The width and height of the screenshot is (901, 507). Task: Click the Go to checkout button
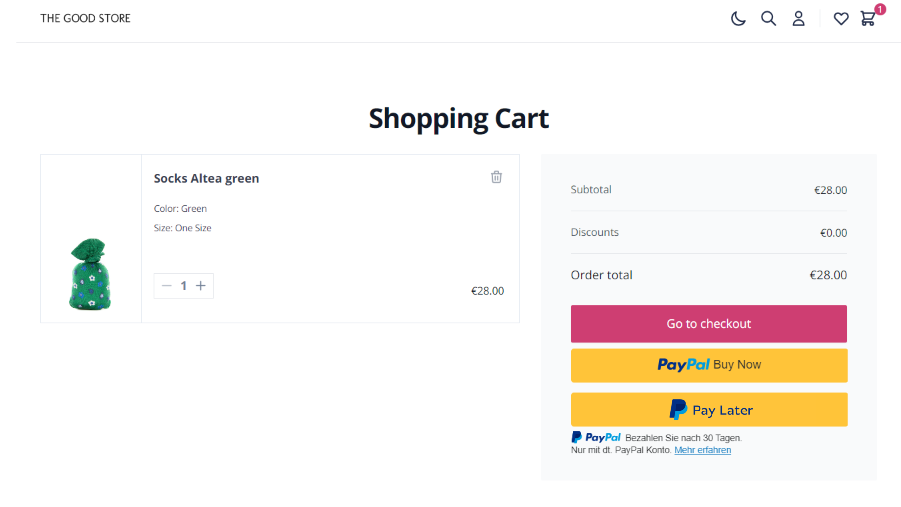coord(709,324)
